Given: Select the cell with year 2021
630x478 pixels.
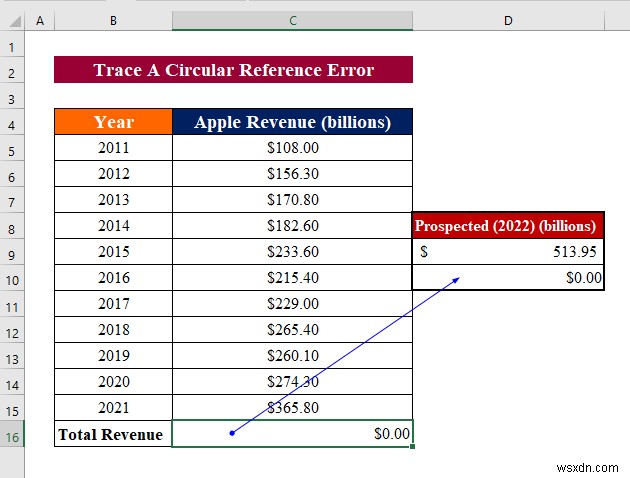Looking at the screenshot, I should coord(113,407).
